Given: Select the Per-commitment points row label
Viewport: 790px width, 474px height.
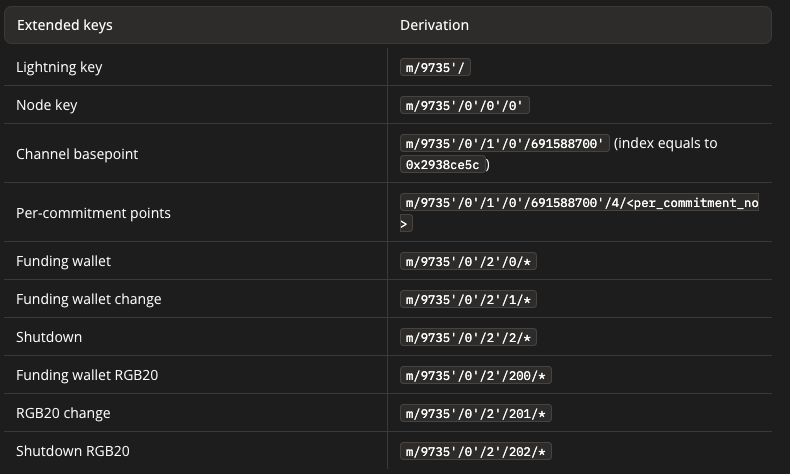Looking at the screenshot, I should 93,213.
